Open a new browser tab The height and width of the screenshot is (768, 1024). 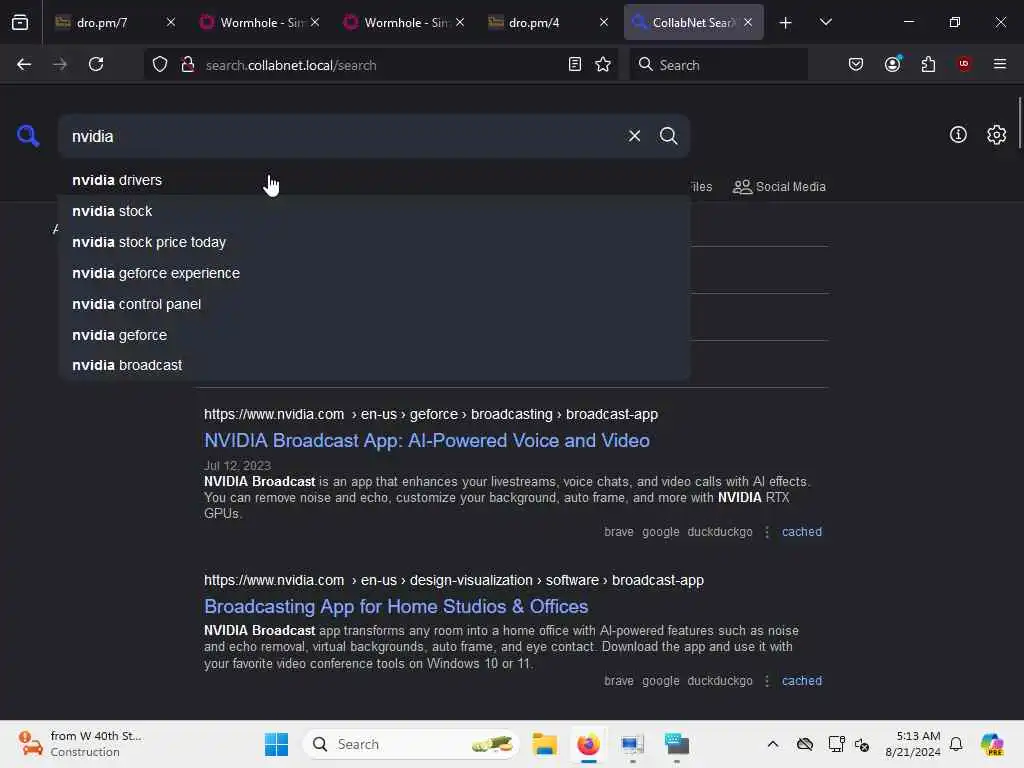(786, 23)
